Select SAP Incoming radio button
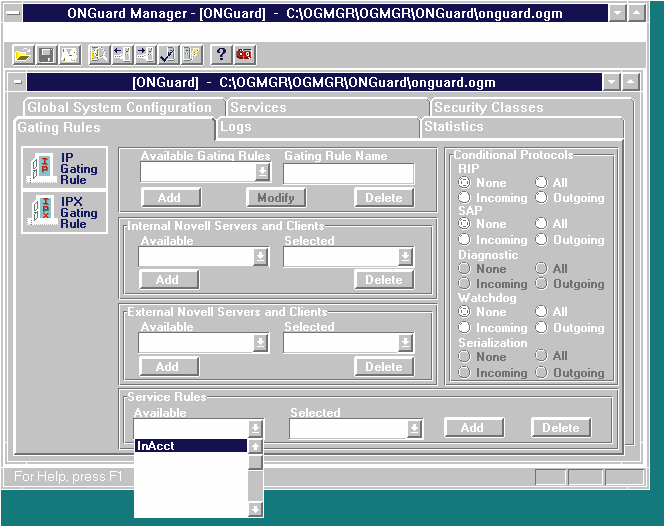The image size is (665, 527). click(464, 240)
